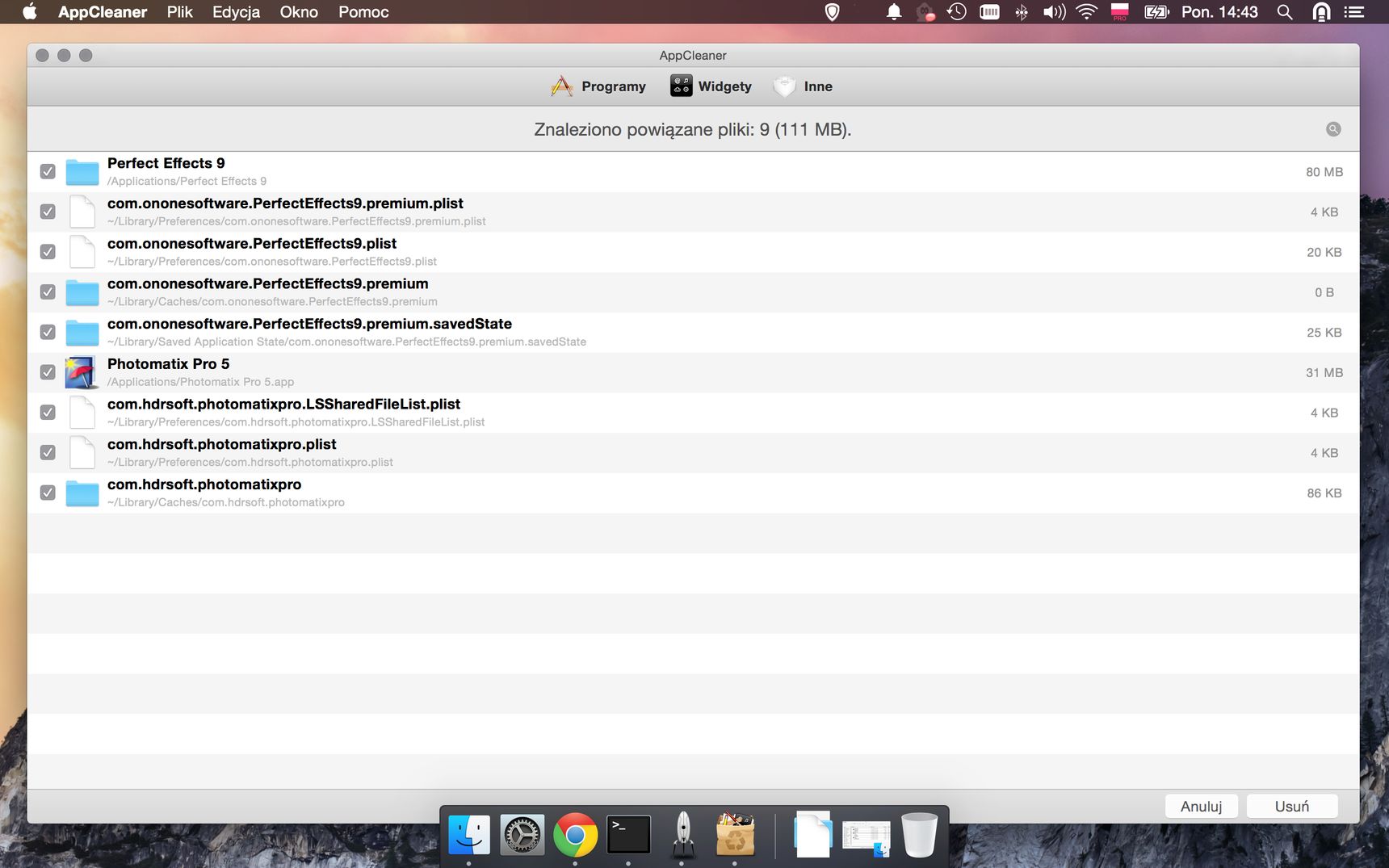The width and height of the screenshot is (1389, 868).
Task: Click the com.hdrsoft.photomatixpro folder icon
Action: click(x=82, y=493)
